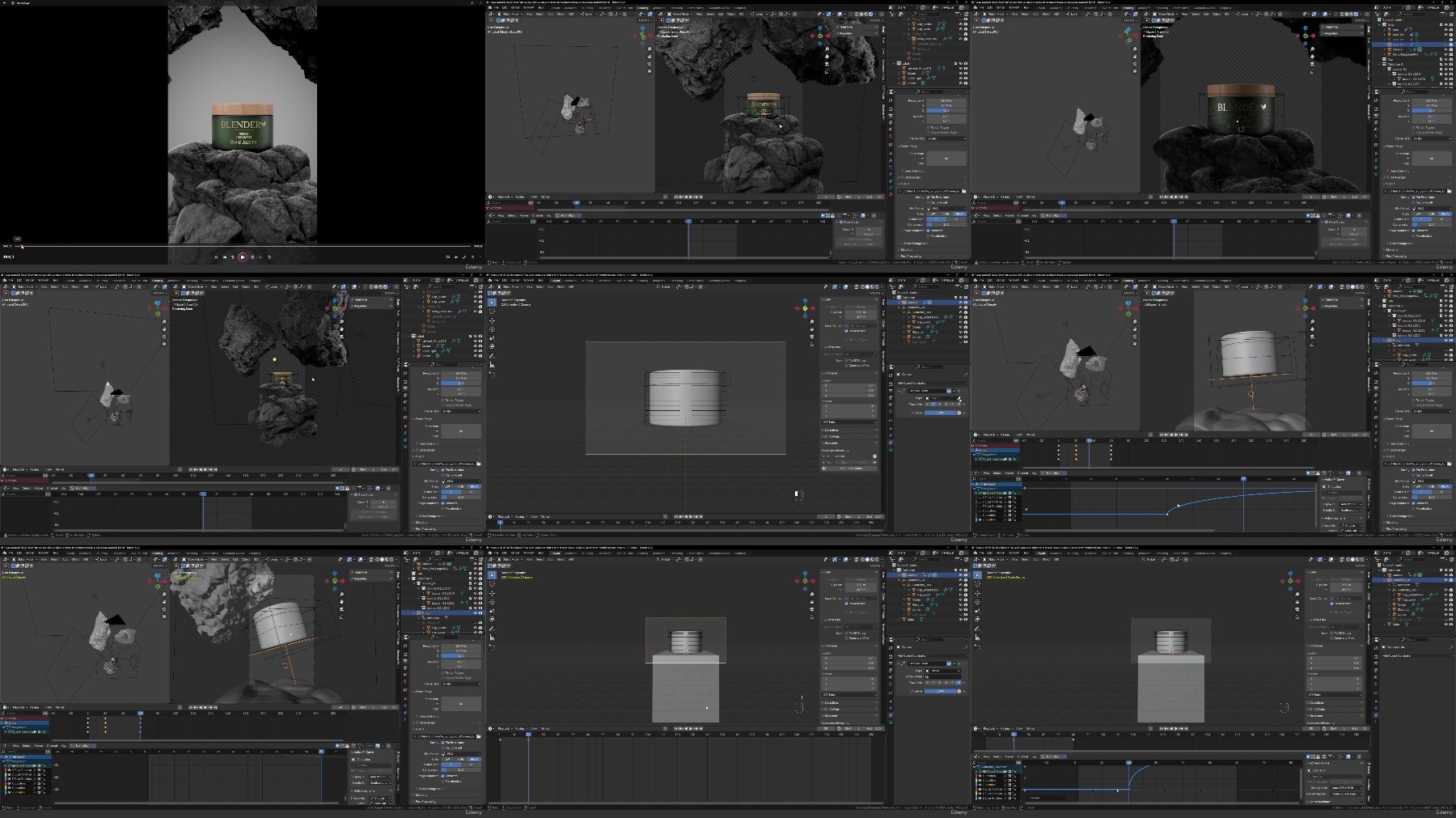Image resolution: width=1456 pixels, height=818 pixels.
Task: Enable Camera to View checkbox, pedestal-less jar sidebar
Action: pyautogui.click(x=846, y=366)
